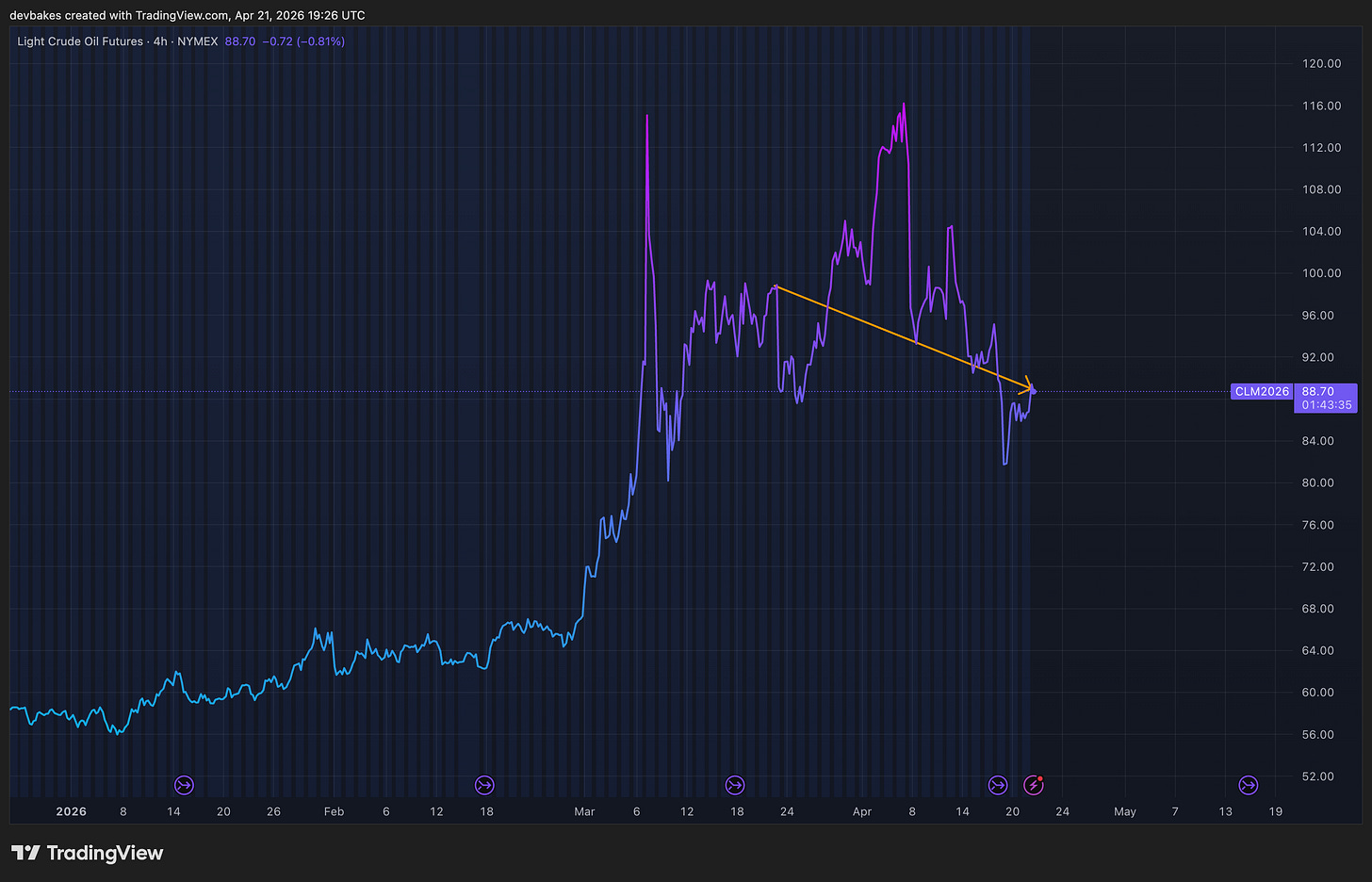Click the contract roll icon in mid-May
The width and height of the screenshot is (1372, 882).
[1249, 785]
